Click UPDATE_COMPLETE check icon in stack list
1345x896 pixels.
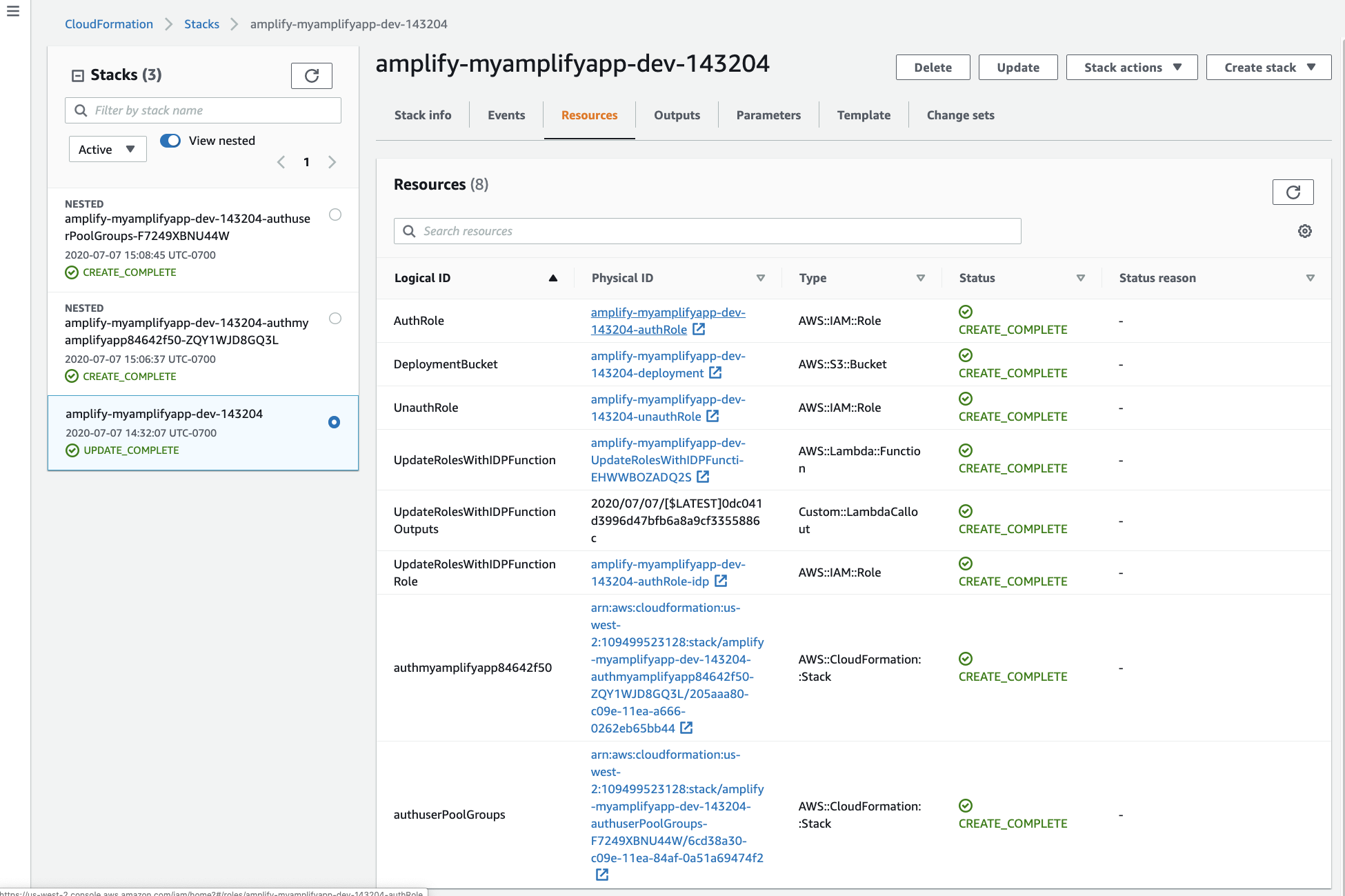tap(72, 450)
